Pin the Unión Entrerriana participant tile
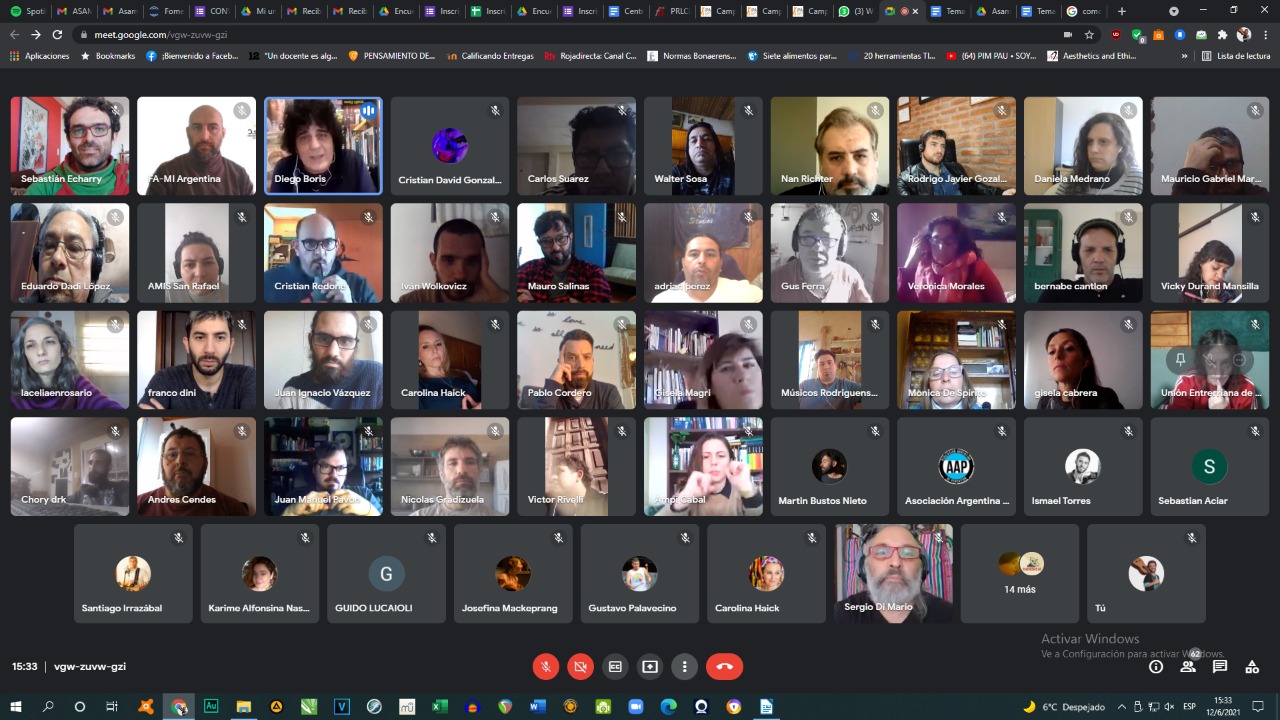The image size is (1280, 720). [1181, 360]
